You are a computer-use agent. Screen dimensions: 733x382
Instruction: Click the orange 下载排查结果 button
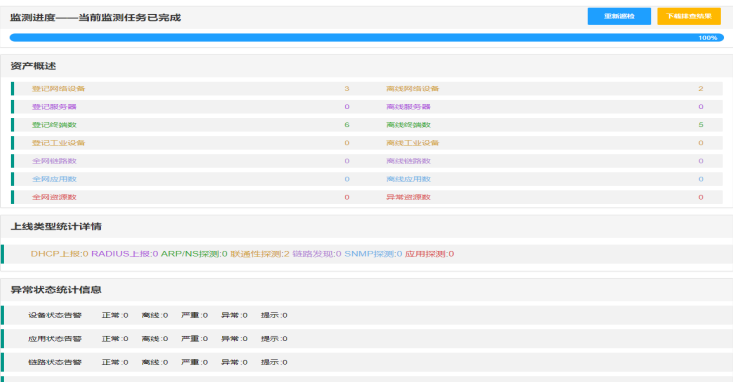(x=689, y=16)
